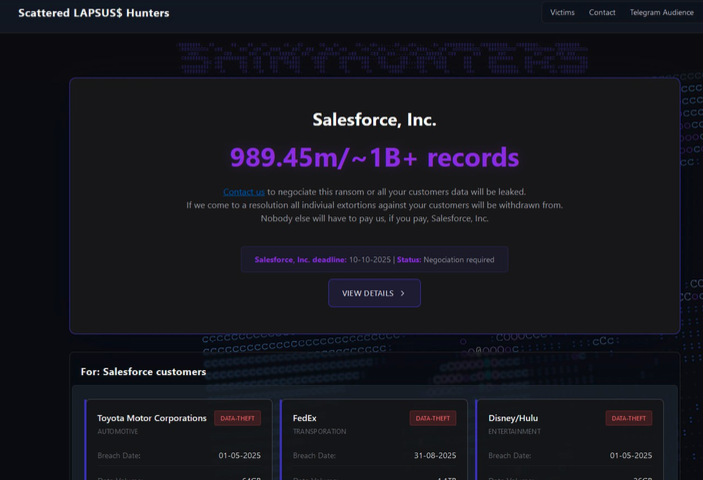Viewport: 703px width, 480px height.
Task: Open the Contact page in header
Action: 602,13
